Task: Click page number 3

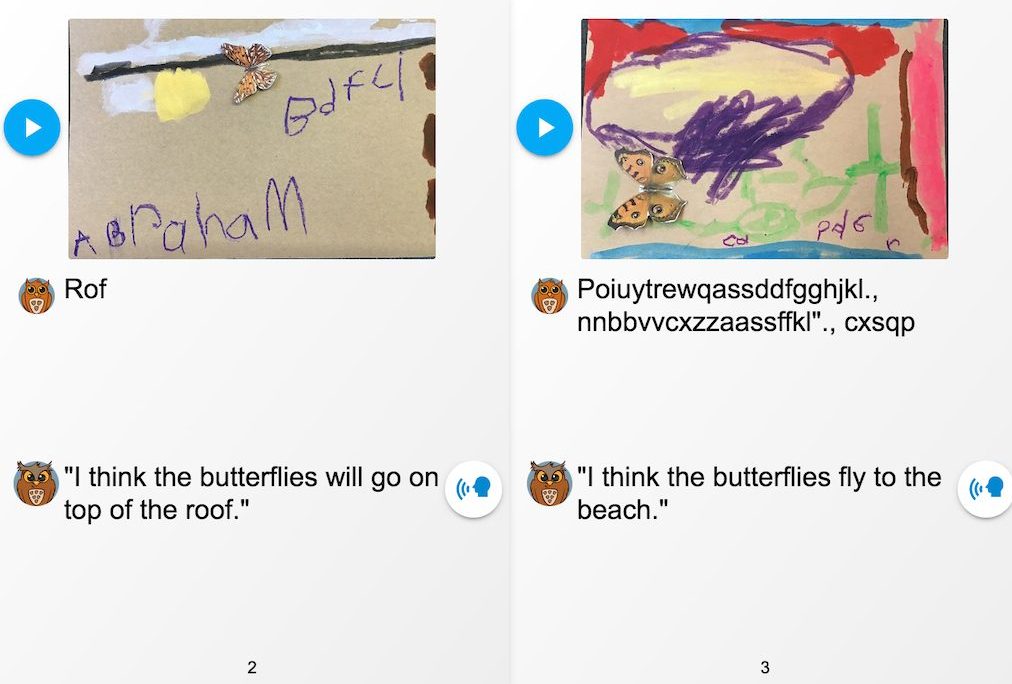Action: (765, 667)
